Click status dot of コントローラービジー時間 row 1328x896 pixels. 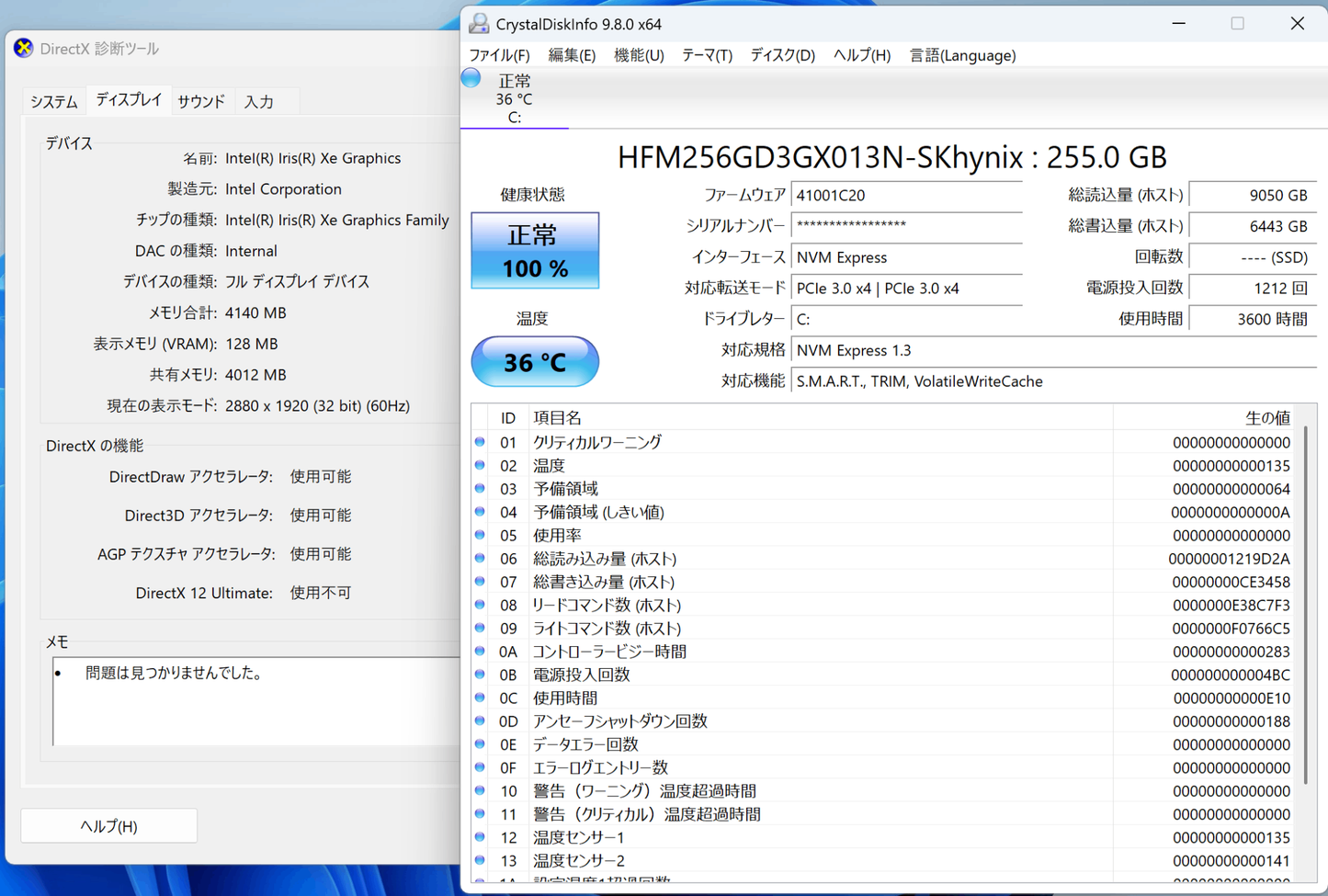coord(480,651)
